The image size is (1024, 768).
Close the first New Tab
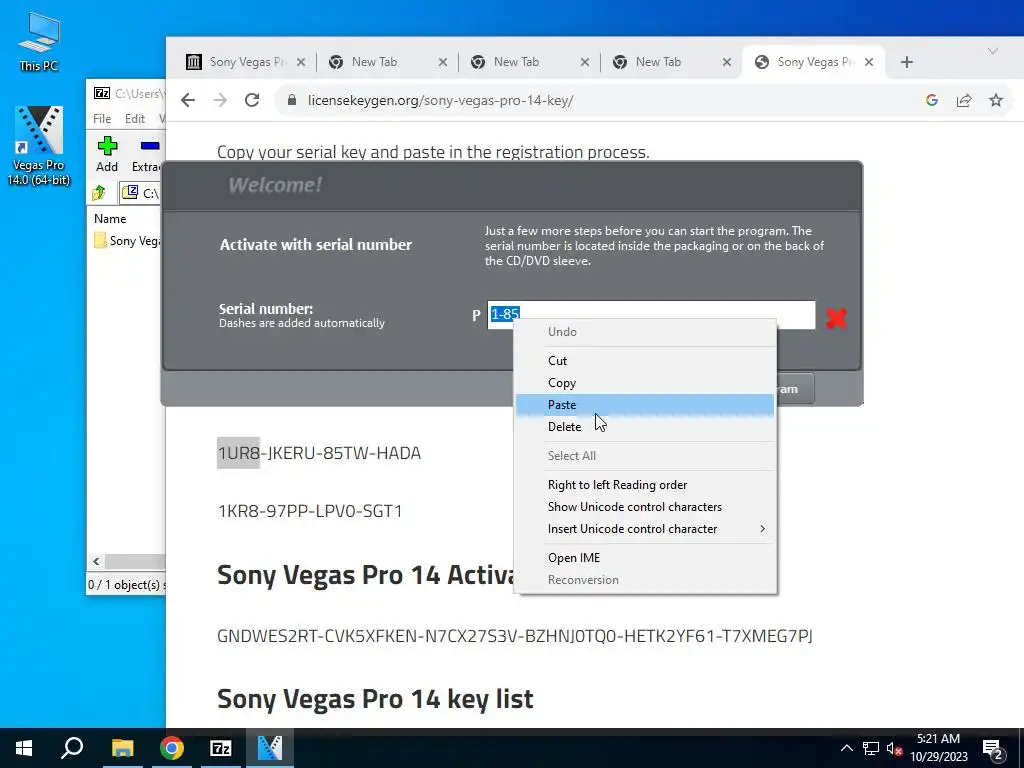pos(443,62)
